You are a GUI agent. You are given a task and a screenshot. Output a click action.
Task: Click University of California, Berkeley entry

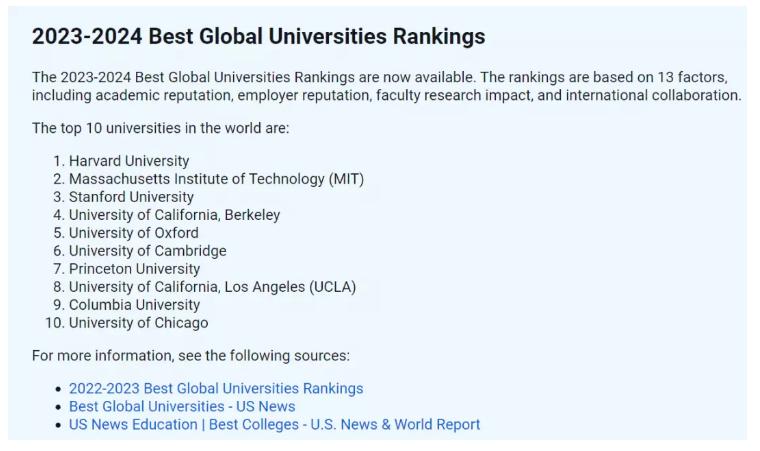tap(174, 215)
